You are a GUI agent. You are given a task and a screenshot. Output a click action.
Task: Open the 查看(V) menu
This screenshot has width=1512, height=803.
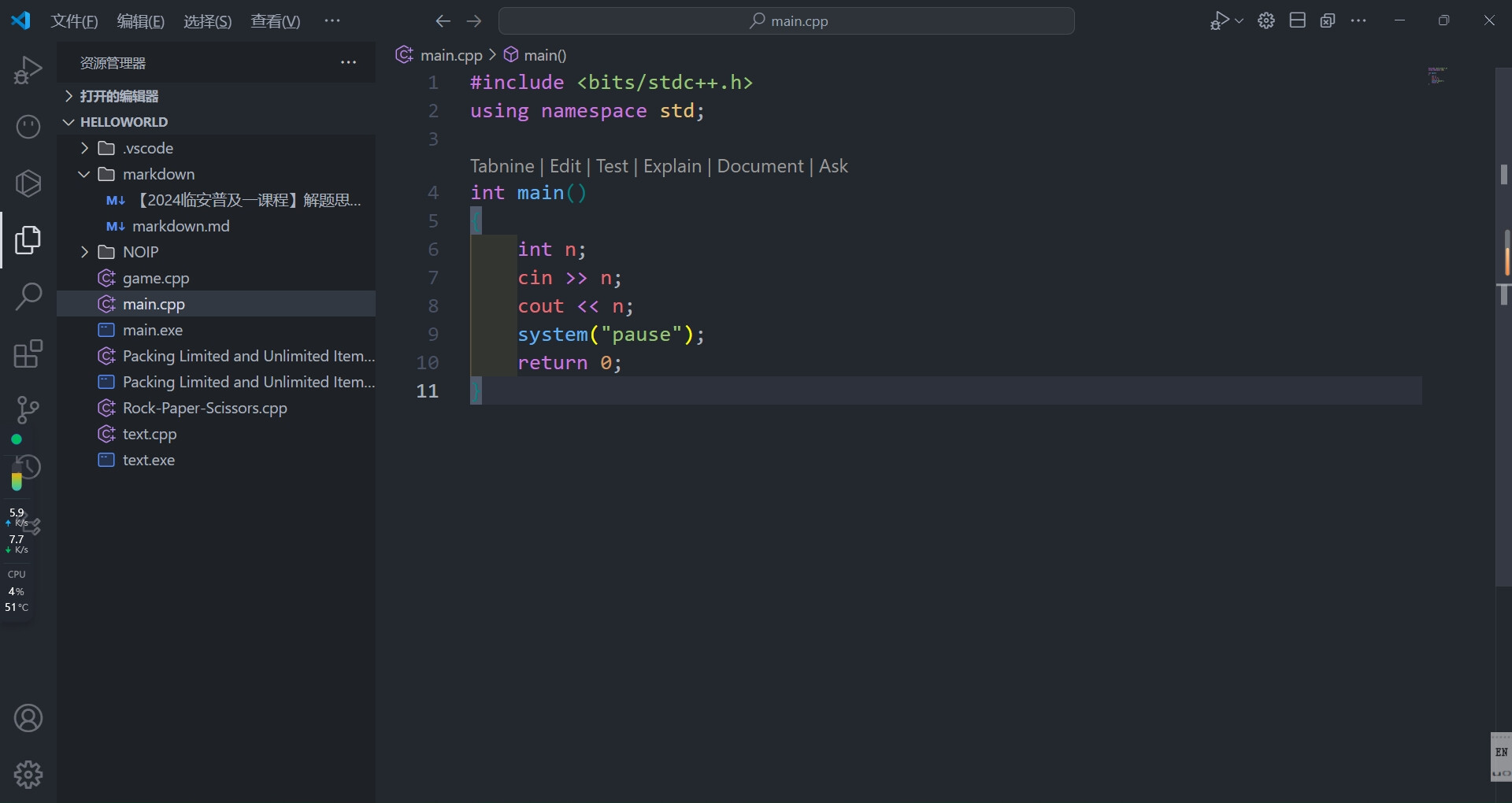[x=275, y=21]
